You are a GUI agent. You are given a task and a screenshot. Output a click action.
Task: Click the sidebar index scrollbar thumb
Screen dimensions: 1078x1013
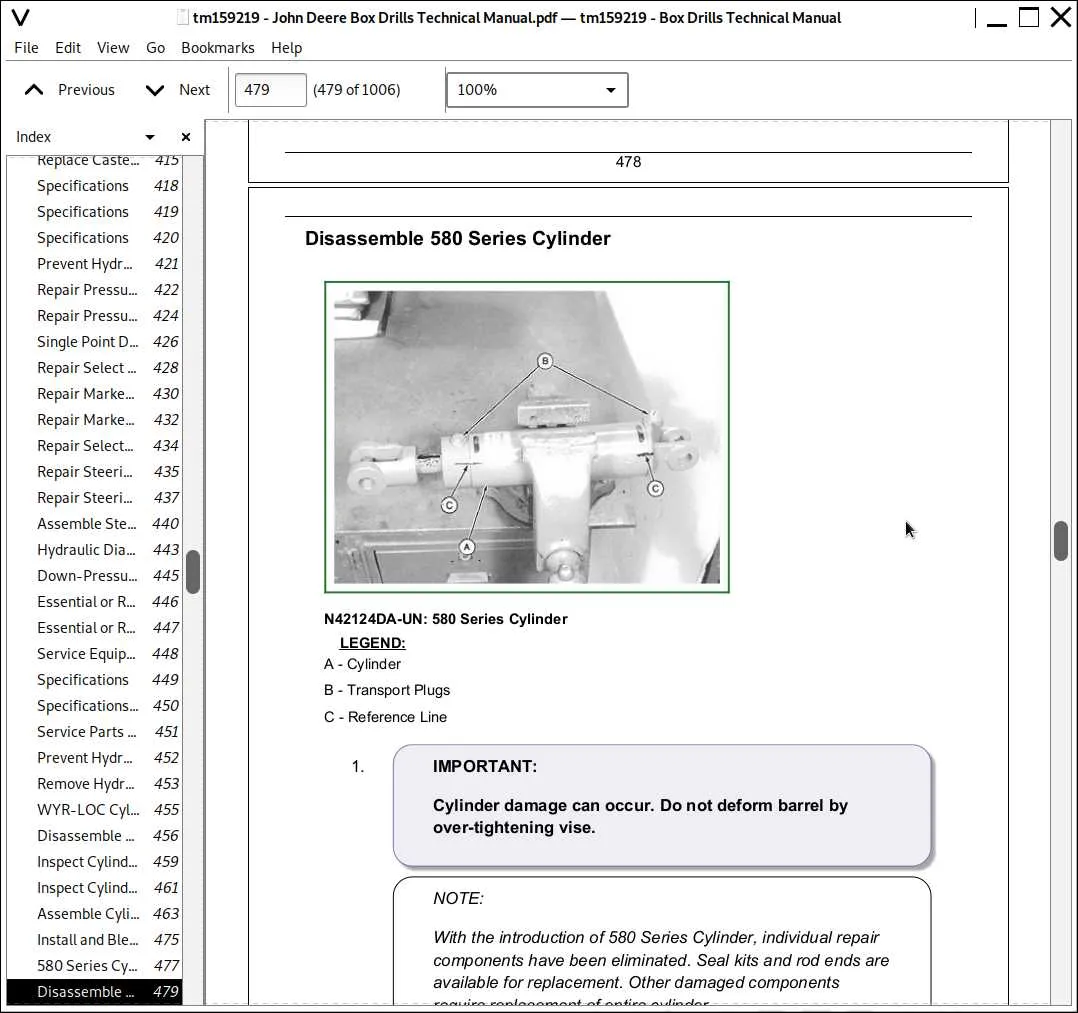[192, 571]
